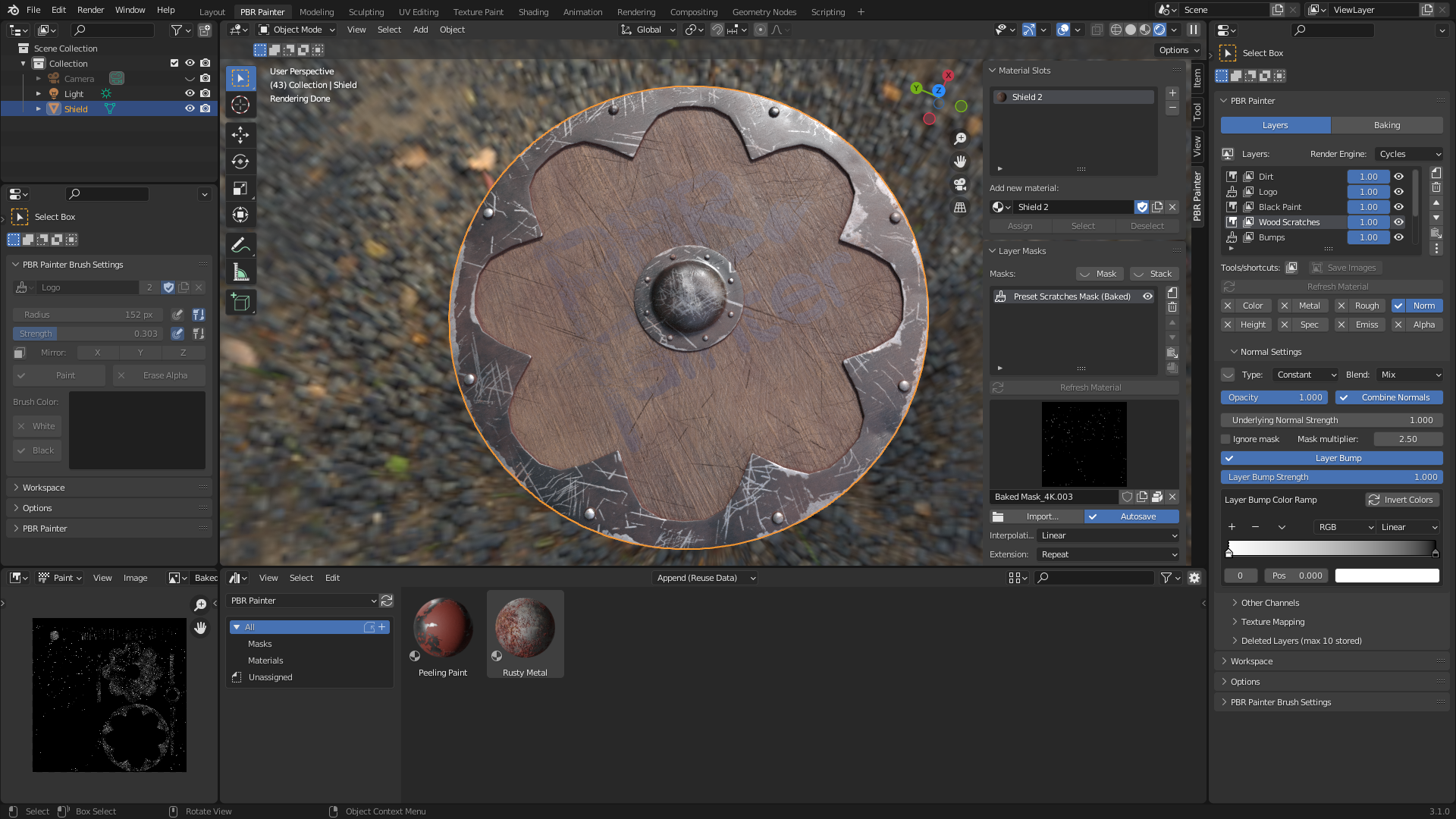The width and height of the screenshot is (1456, 819).
Task: Hide the Preset Scratches Mask
Action: [1148, 297]
